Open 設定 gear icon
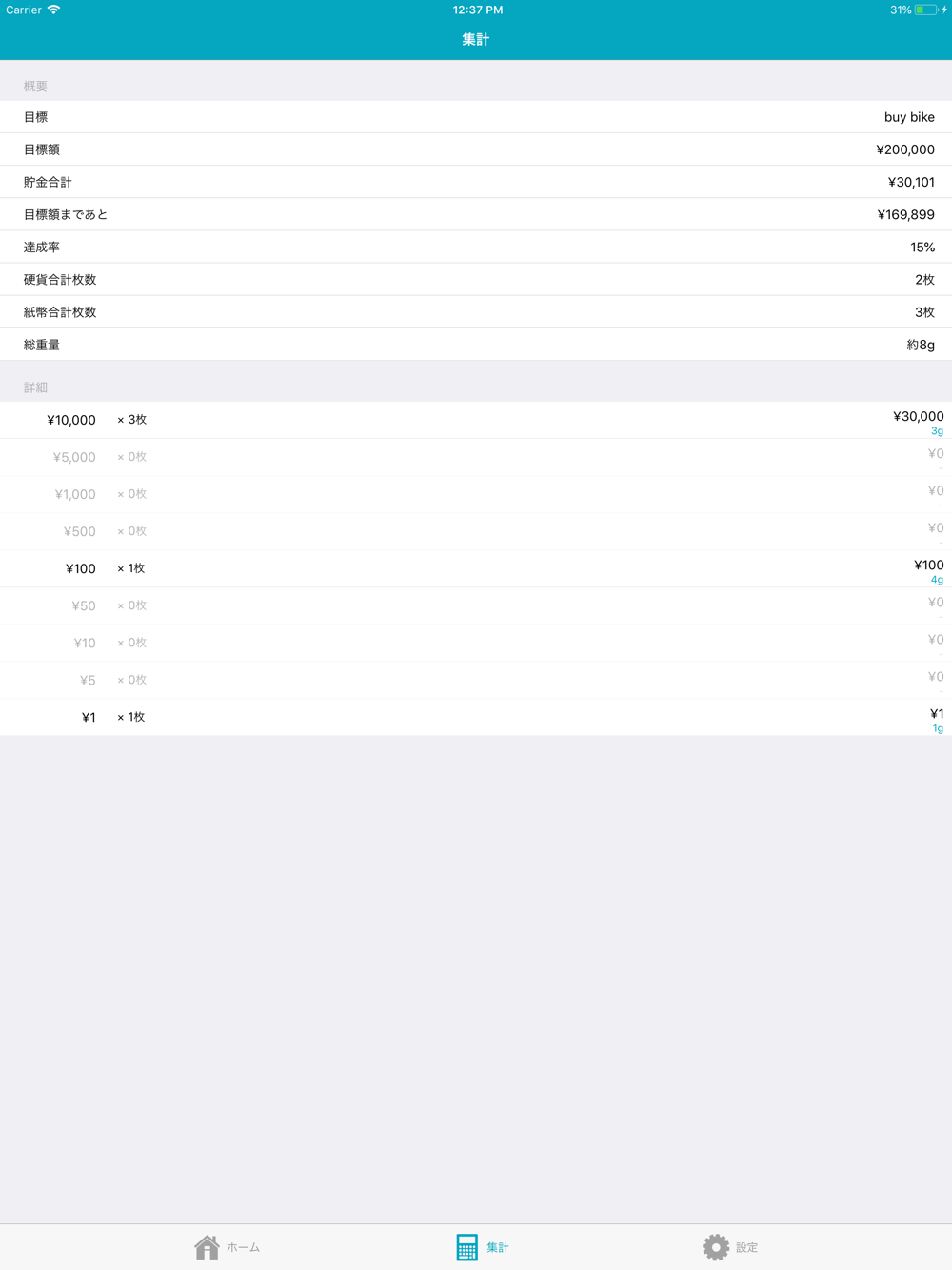The width and height of the screenshot is (952, 1270). coord(716,1246)
